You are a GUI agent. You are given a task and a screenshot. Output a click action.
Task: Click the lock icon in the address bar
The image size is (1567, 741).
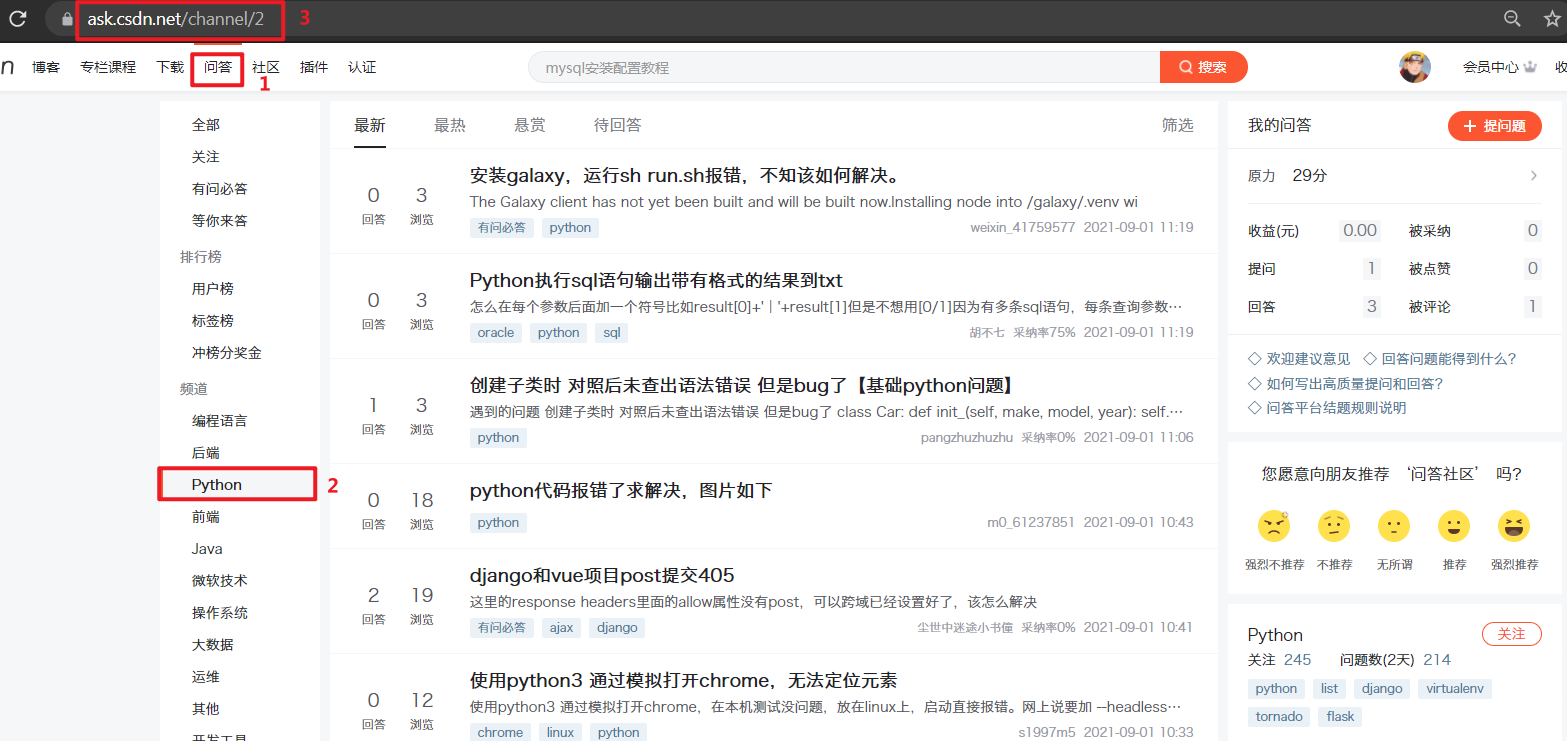(68, 19)
